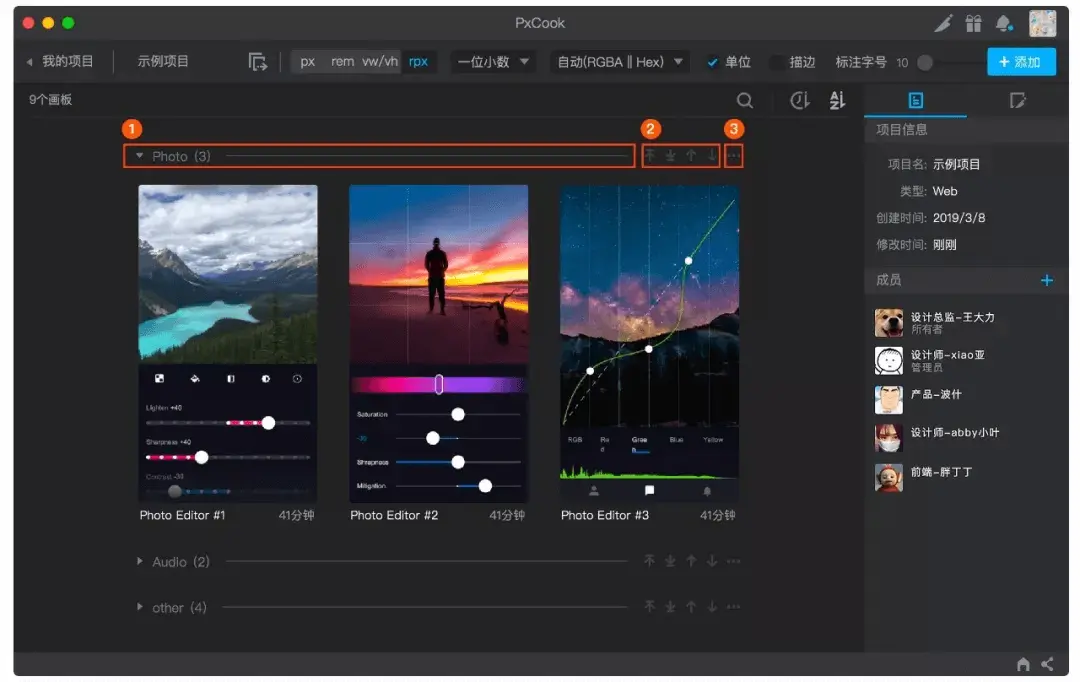The image size is (1080, 682).
Task: Click the search magnifier icon above artboards
Action: tap(745, 100)
